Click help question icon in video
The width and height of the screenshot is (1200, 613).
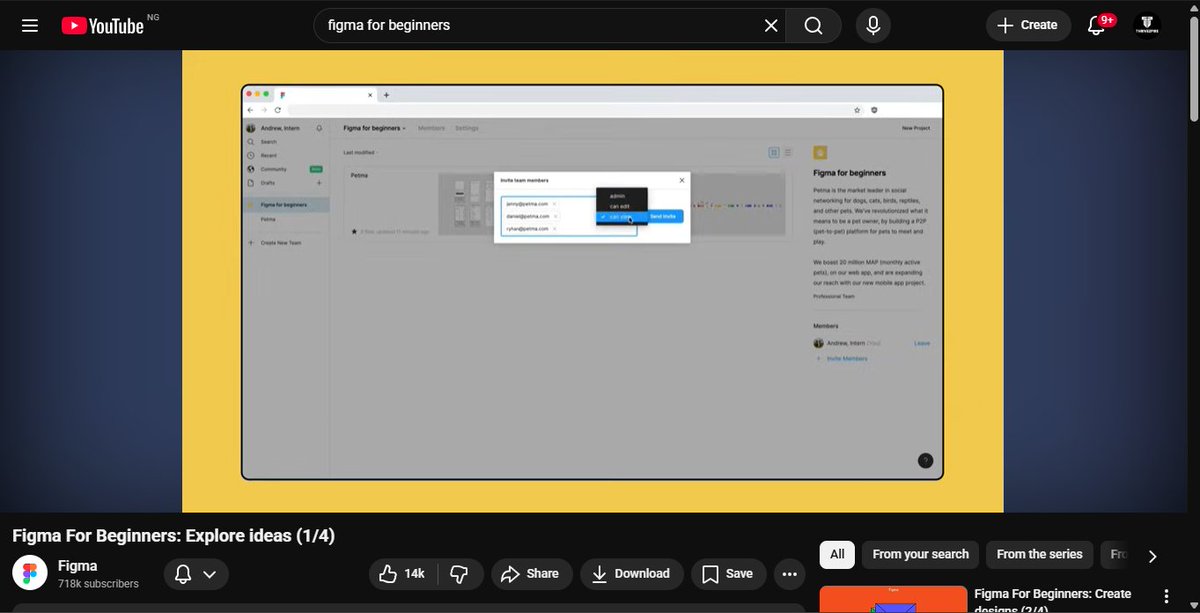coord(925,461)
